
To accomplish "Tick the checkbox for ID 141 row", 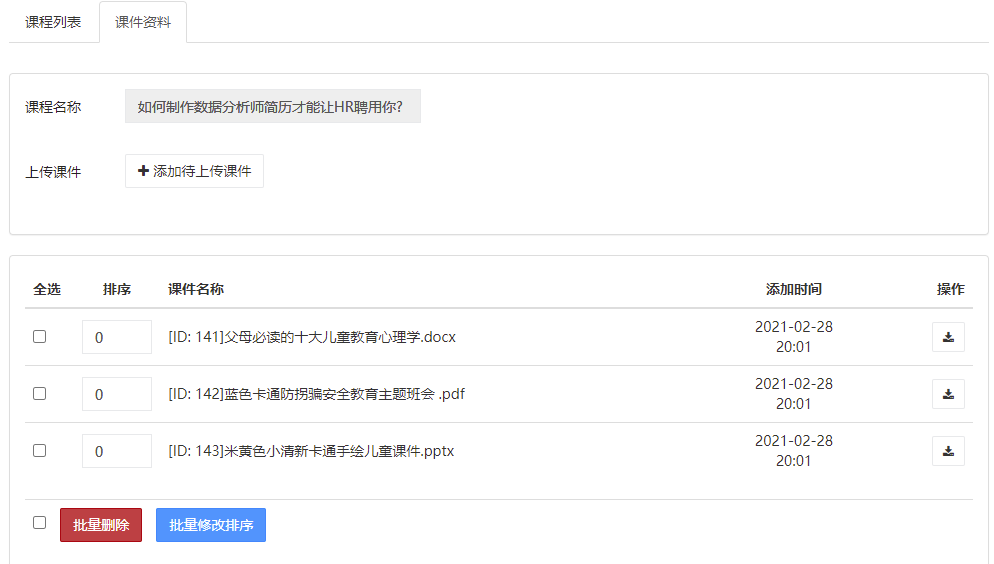I will (39, 336).
